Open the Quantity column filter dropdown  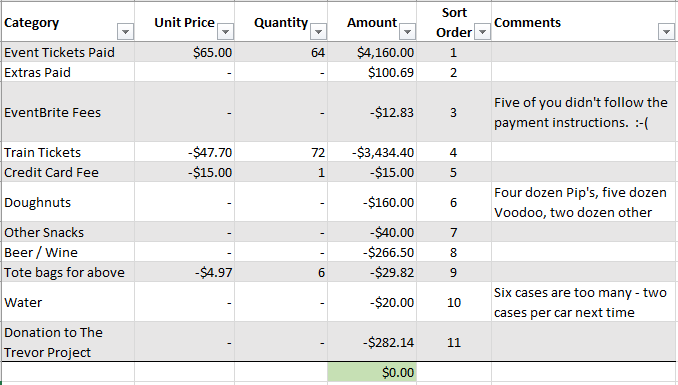(x=318, y=32)
